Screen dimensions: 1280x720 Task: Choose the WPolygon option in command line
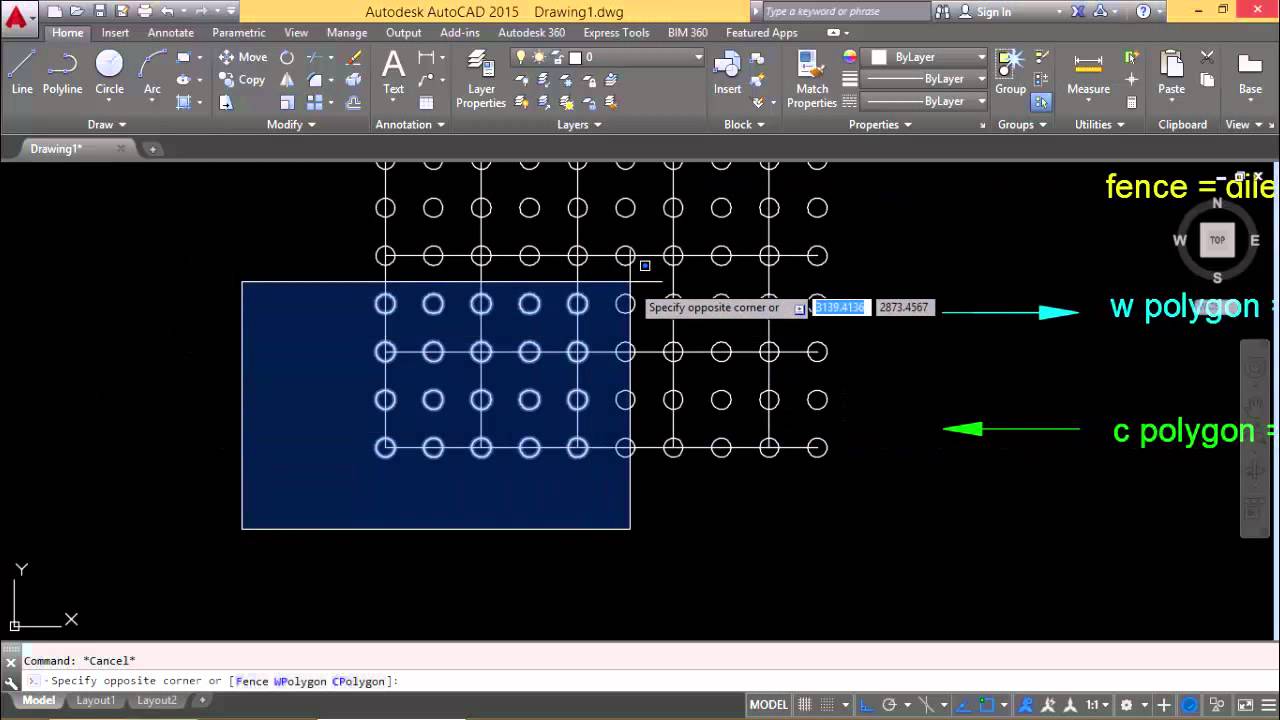tap(300, 681)
